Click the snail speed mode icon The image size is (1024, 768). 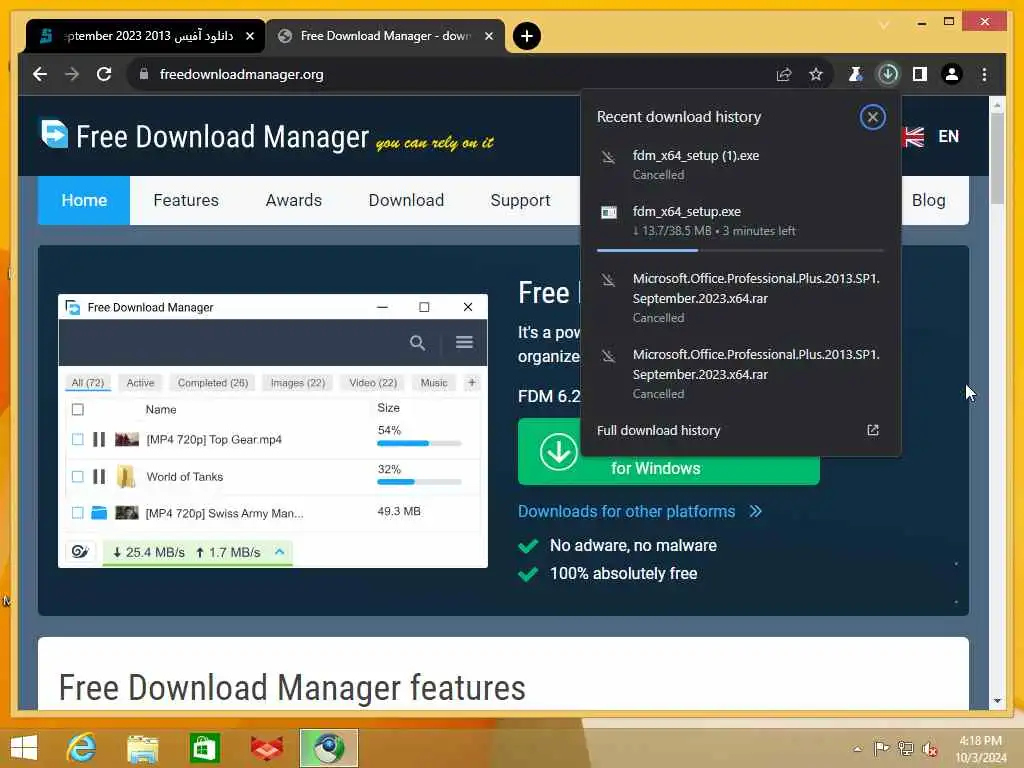coord(80,552)
